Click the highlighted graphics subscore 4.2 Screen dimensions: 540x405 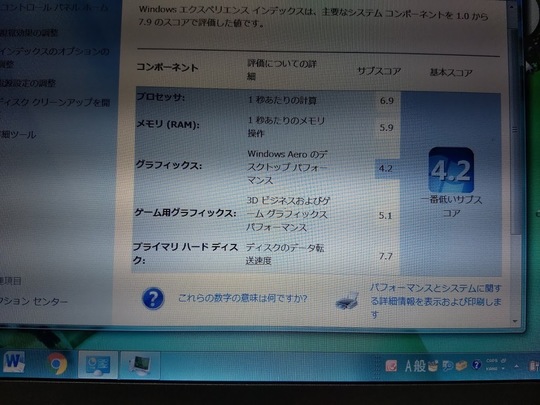click(386, 168)
